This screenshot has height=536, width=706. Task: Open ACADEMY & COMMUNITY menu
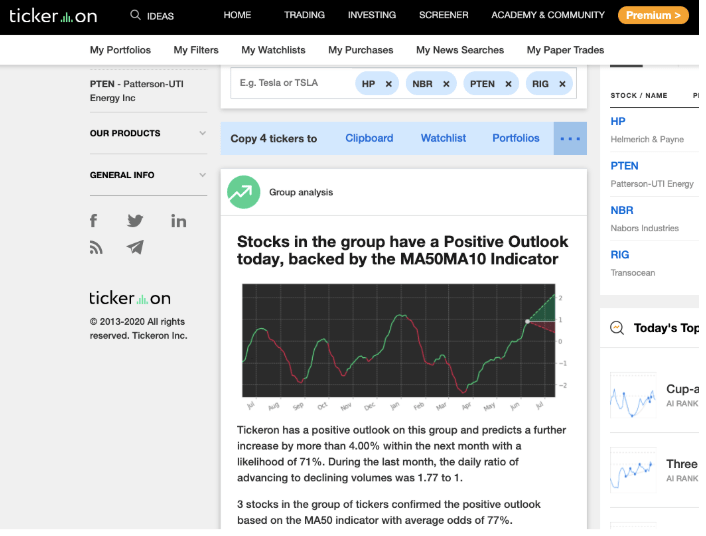click(x=548, y=15)
